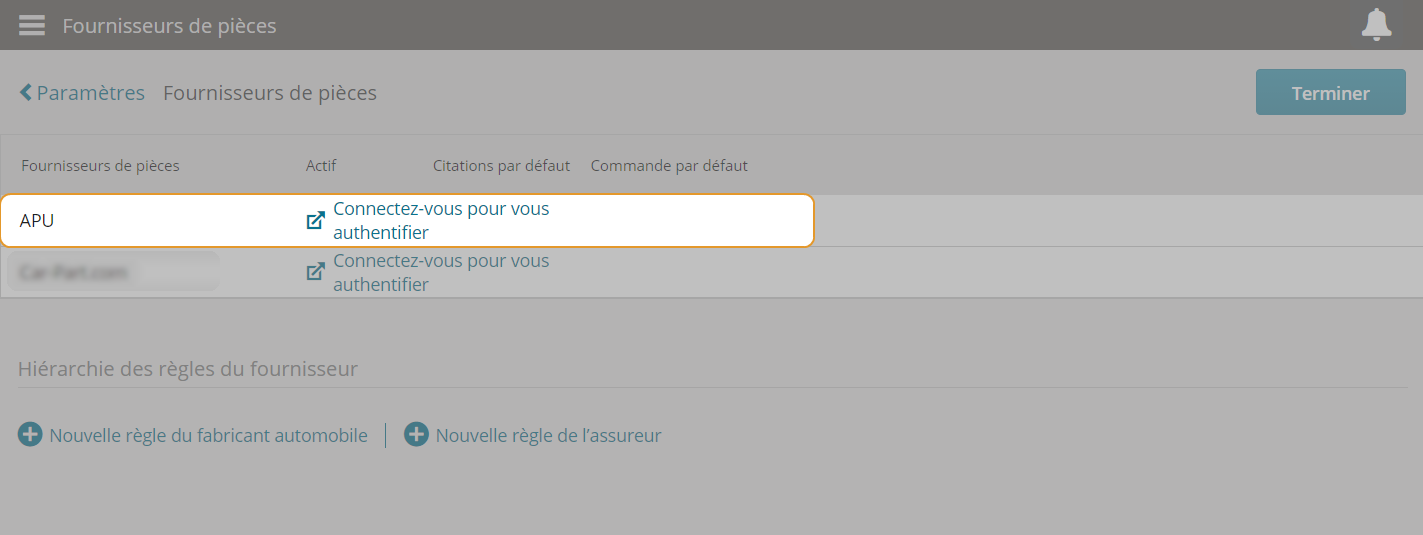Image resolution: width=1423 pixels, height=535 pixels.
Task: Click the Terminer button
Action: point(1330,93)
